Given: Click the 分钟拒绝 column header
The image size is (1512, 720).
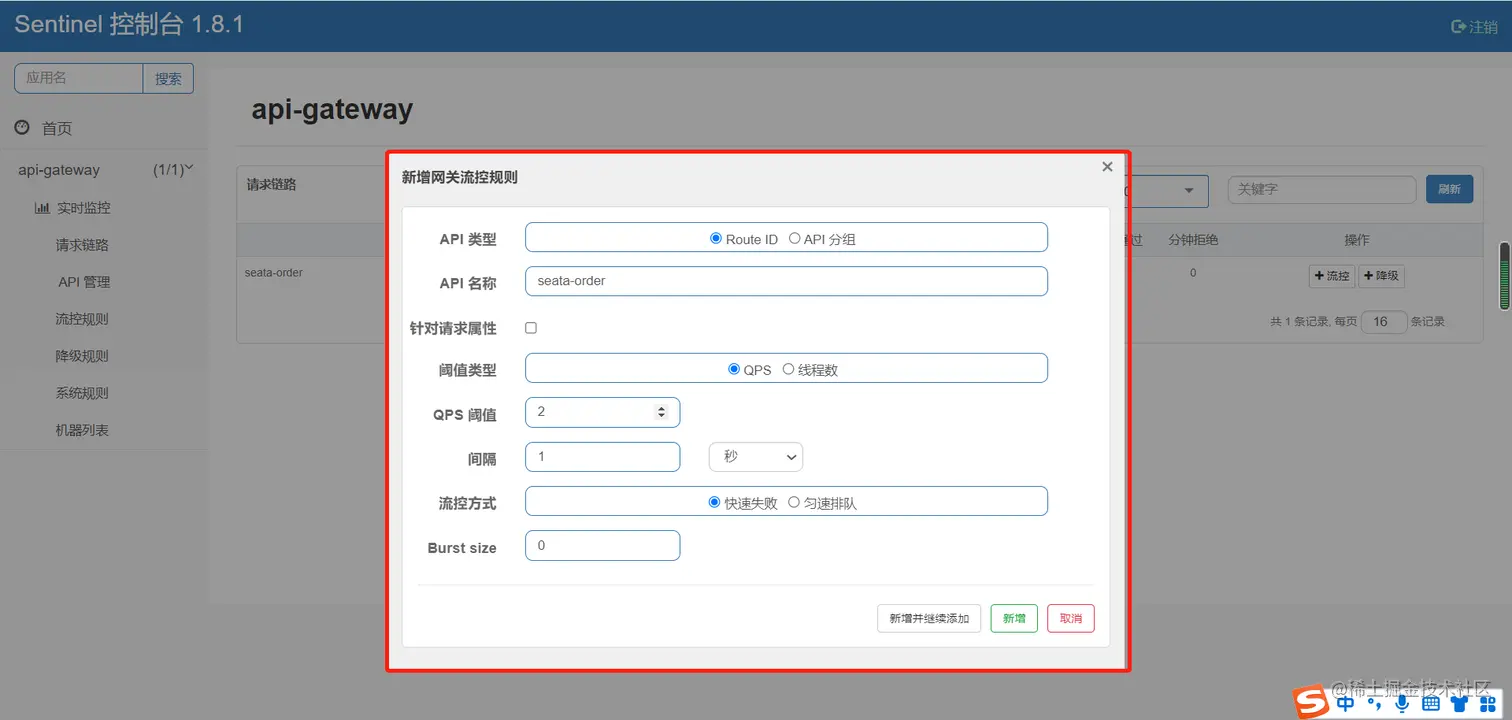Looking at the screenshot, I should 1193,240.
